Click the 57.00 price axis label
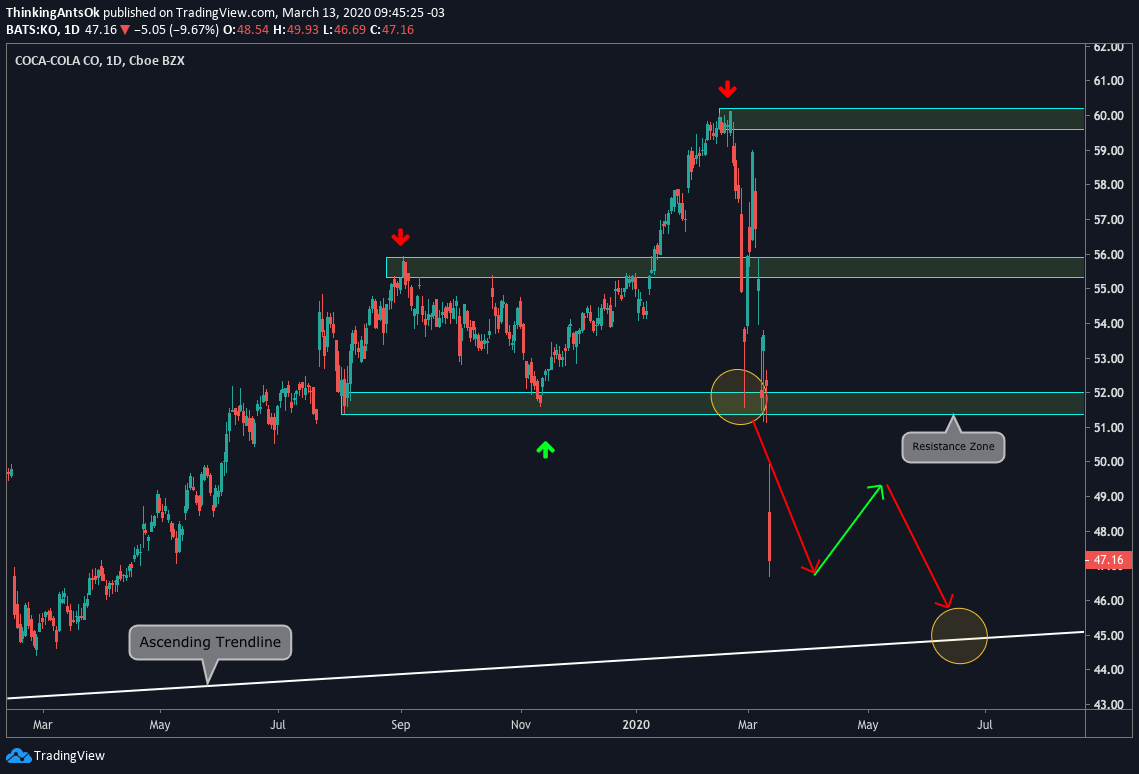Image resolution: width=1139 pixels, height=774 pixels. [1108, 219]
